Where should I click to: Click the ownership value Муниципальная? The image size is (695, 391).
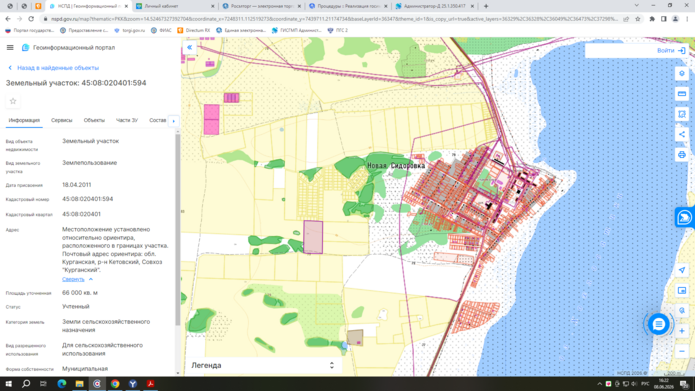coord(85,368)
